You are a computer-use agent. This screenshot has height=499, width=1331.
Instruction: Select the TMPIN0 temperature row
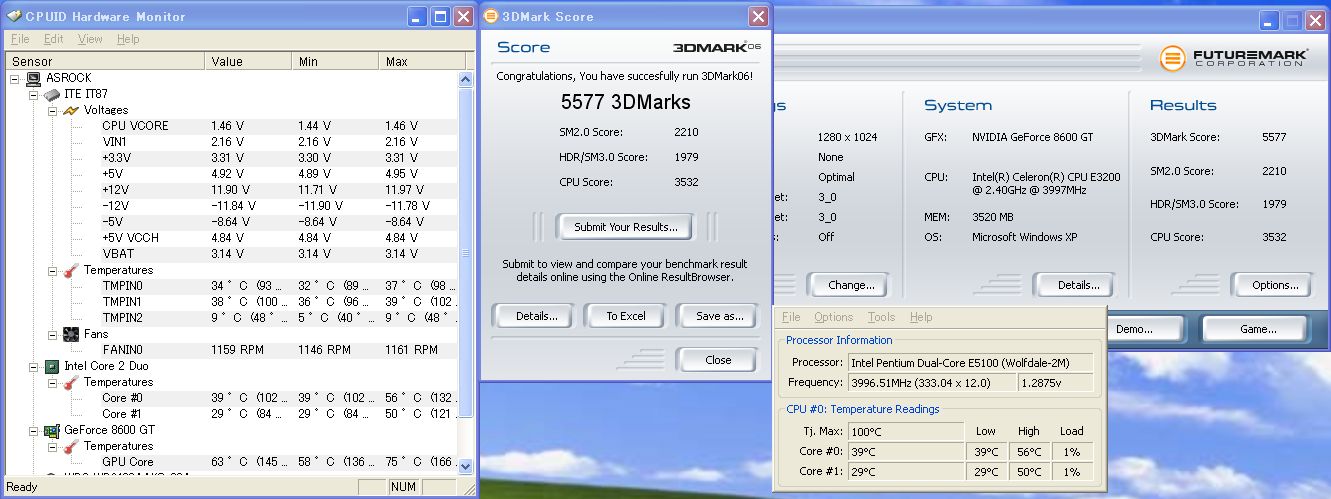click(232, 286)
